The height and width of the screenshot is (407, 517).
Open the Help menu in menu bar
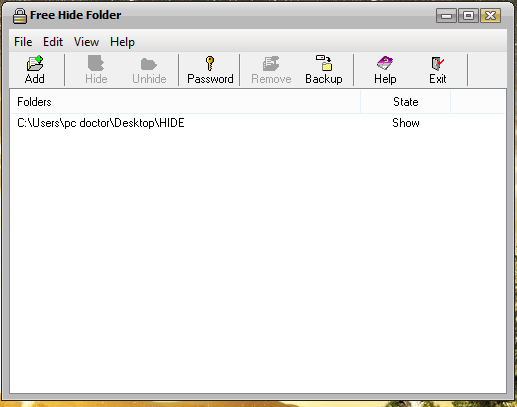(x=122, y=42)
